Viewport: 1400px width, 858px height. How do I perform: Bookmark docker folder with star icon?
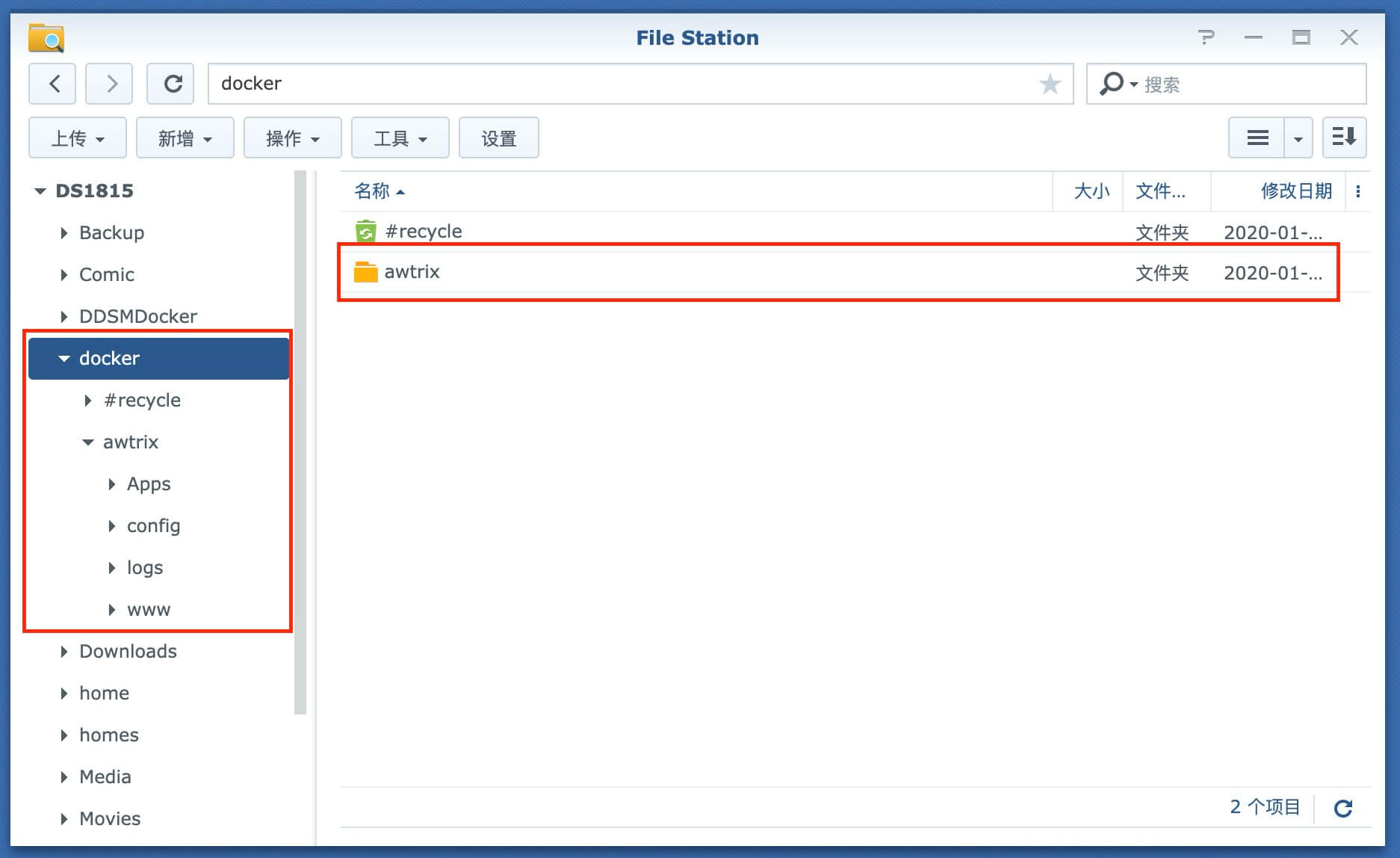1050,84
